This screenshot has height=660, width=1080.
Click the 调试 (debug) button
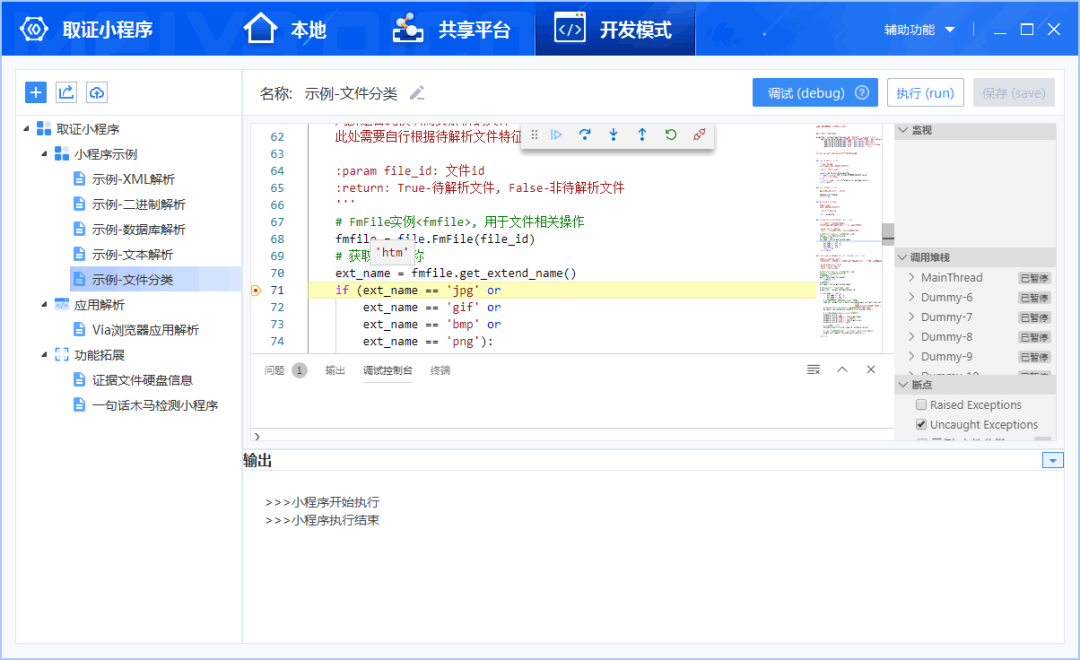click(x=815, y=93)
